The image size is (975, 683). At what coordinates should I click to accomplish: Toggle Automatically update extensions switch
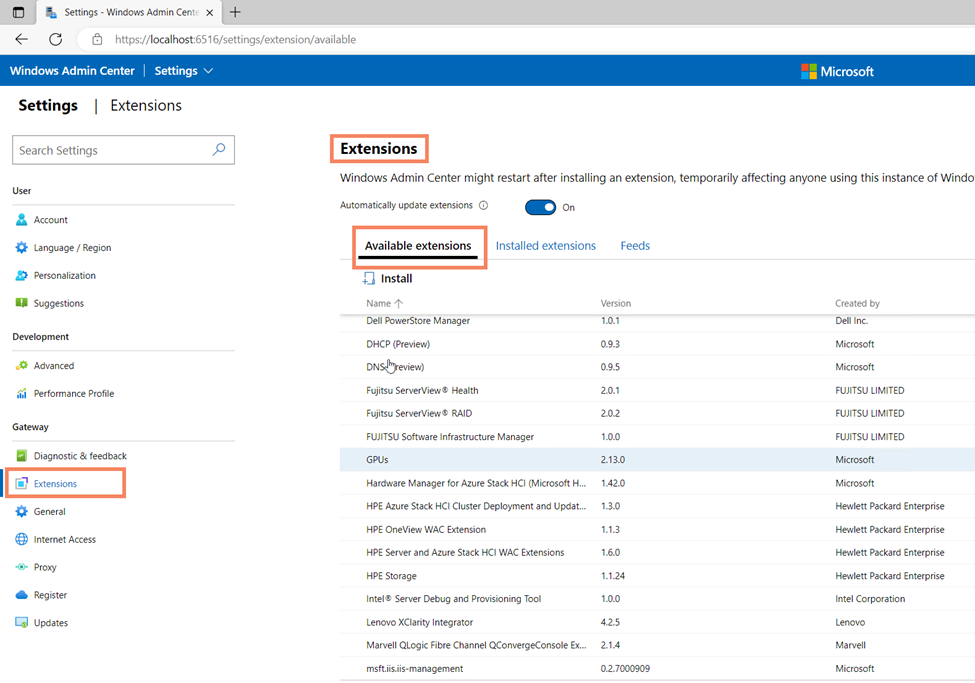coord(540,207)
